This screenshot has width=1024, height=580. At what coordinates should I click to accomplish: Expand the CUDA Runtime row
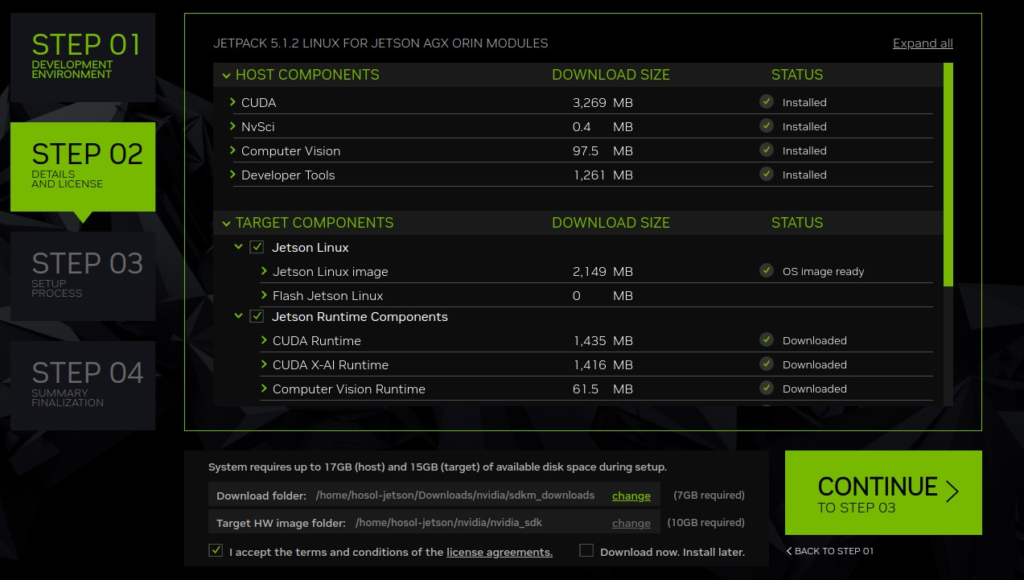(x=264, y=340)
